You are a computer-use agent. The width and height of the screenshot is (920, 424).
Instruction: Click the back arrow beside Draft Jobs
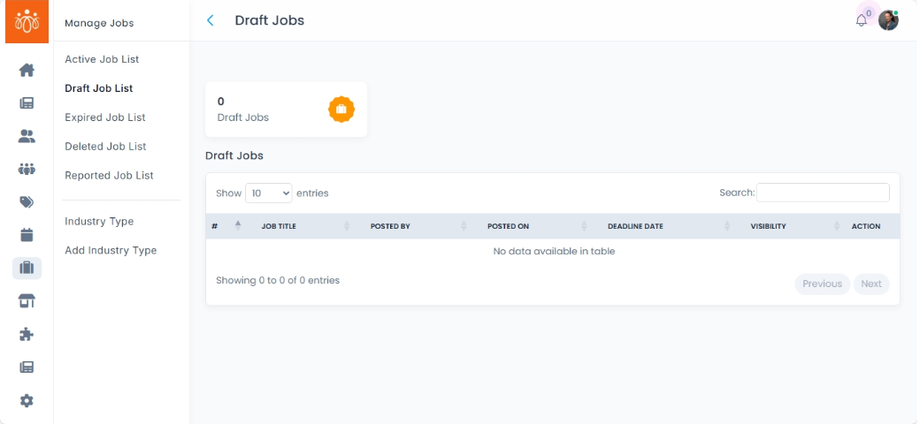210,20
